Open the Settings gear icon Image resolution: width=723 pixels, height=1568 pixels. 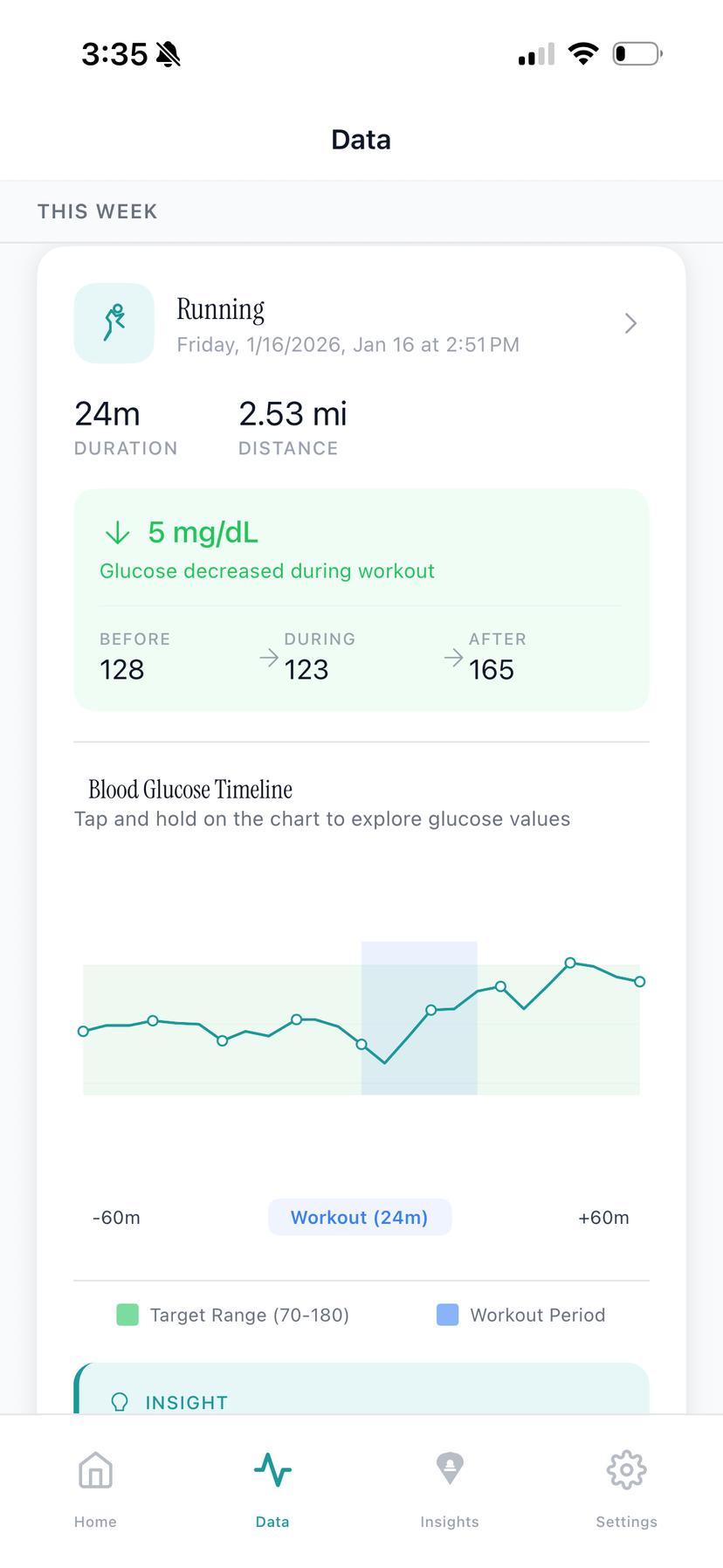point(626,1470)
